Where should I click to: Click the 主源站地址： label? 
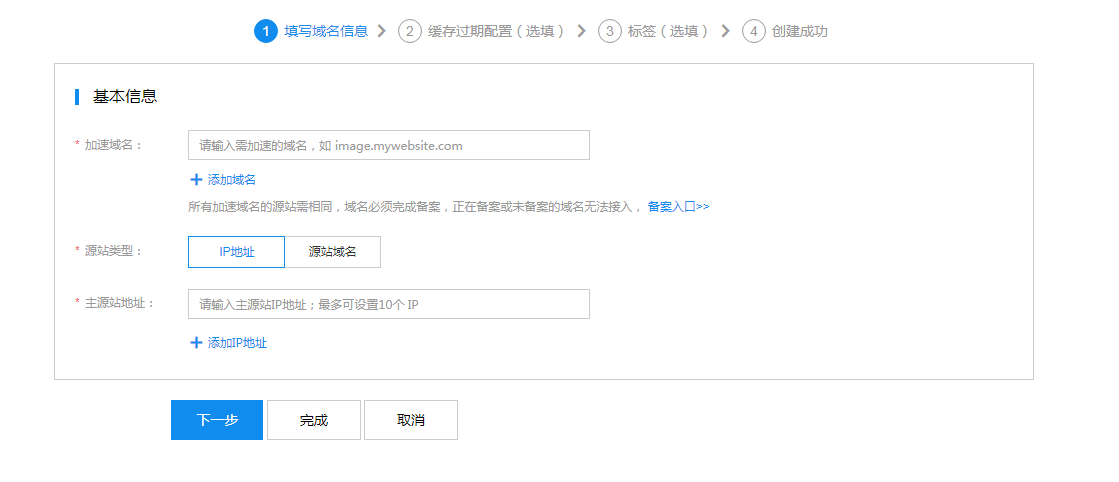pos(120,303)
